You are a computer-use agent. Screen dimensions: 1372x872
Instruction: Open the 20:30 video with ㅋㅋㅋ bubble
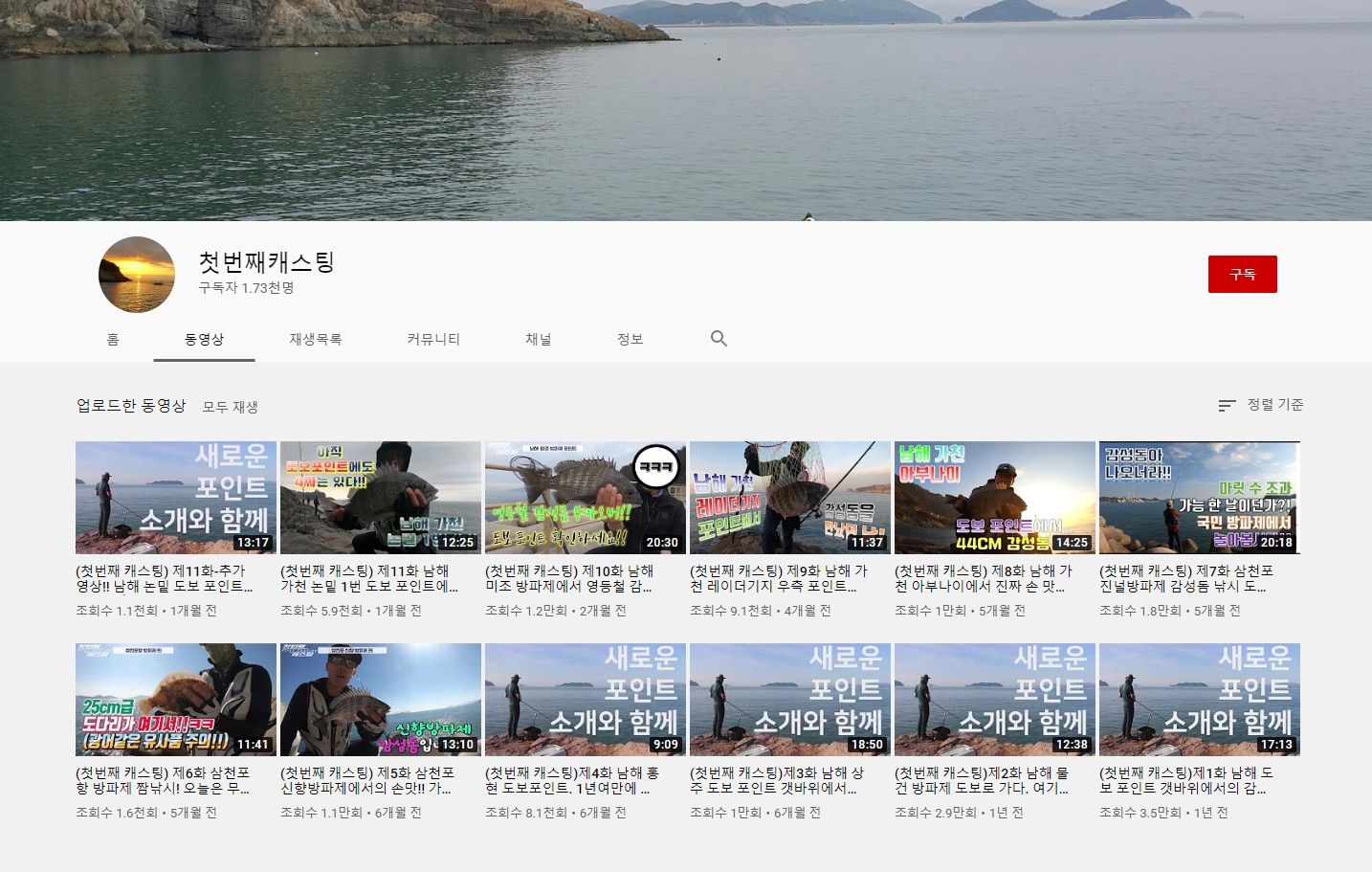pyautogui.click(x=586, y=498)
